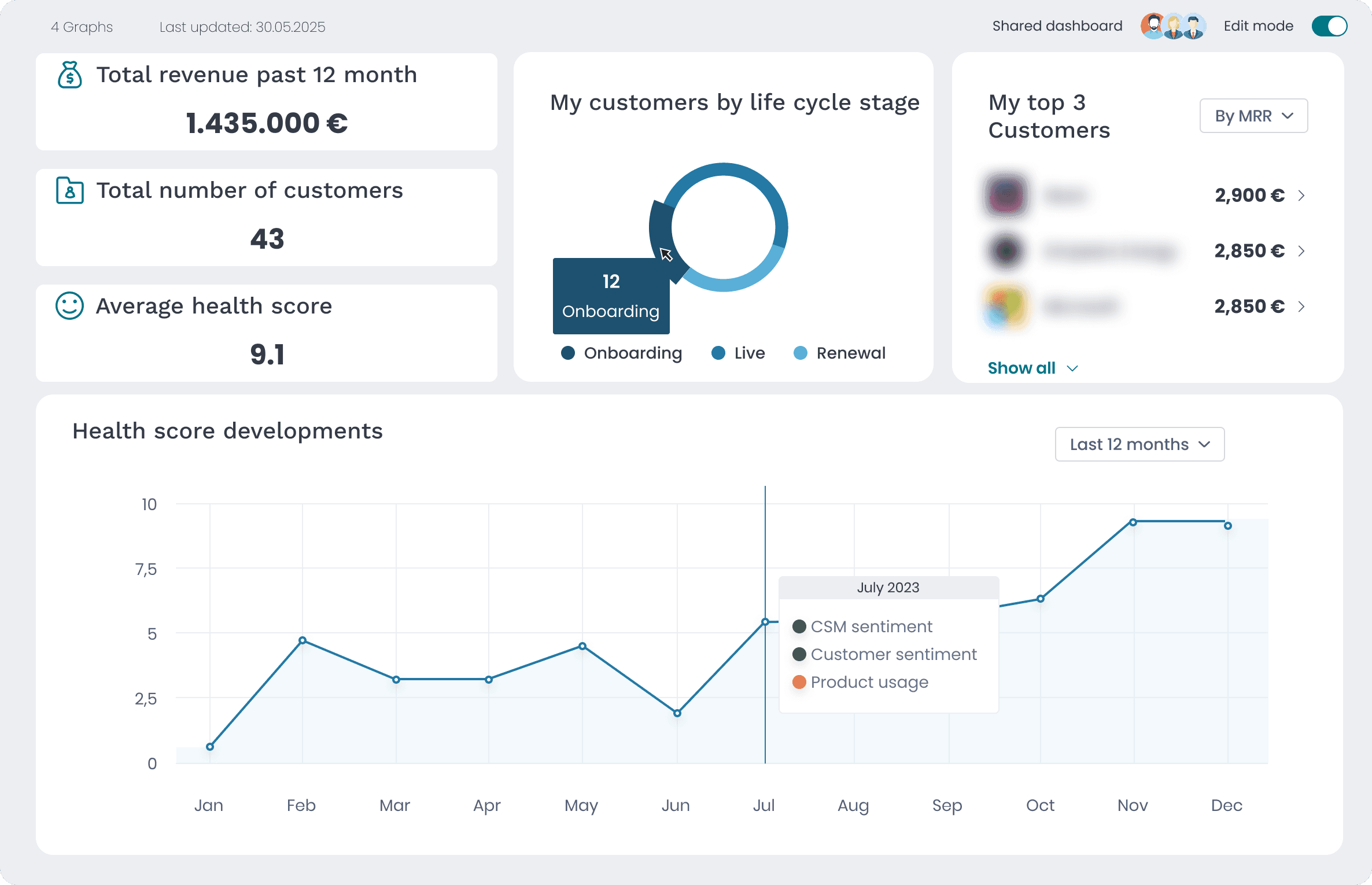
Task: Click the Renewal legend marker
Action: tap(801, 353)
